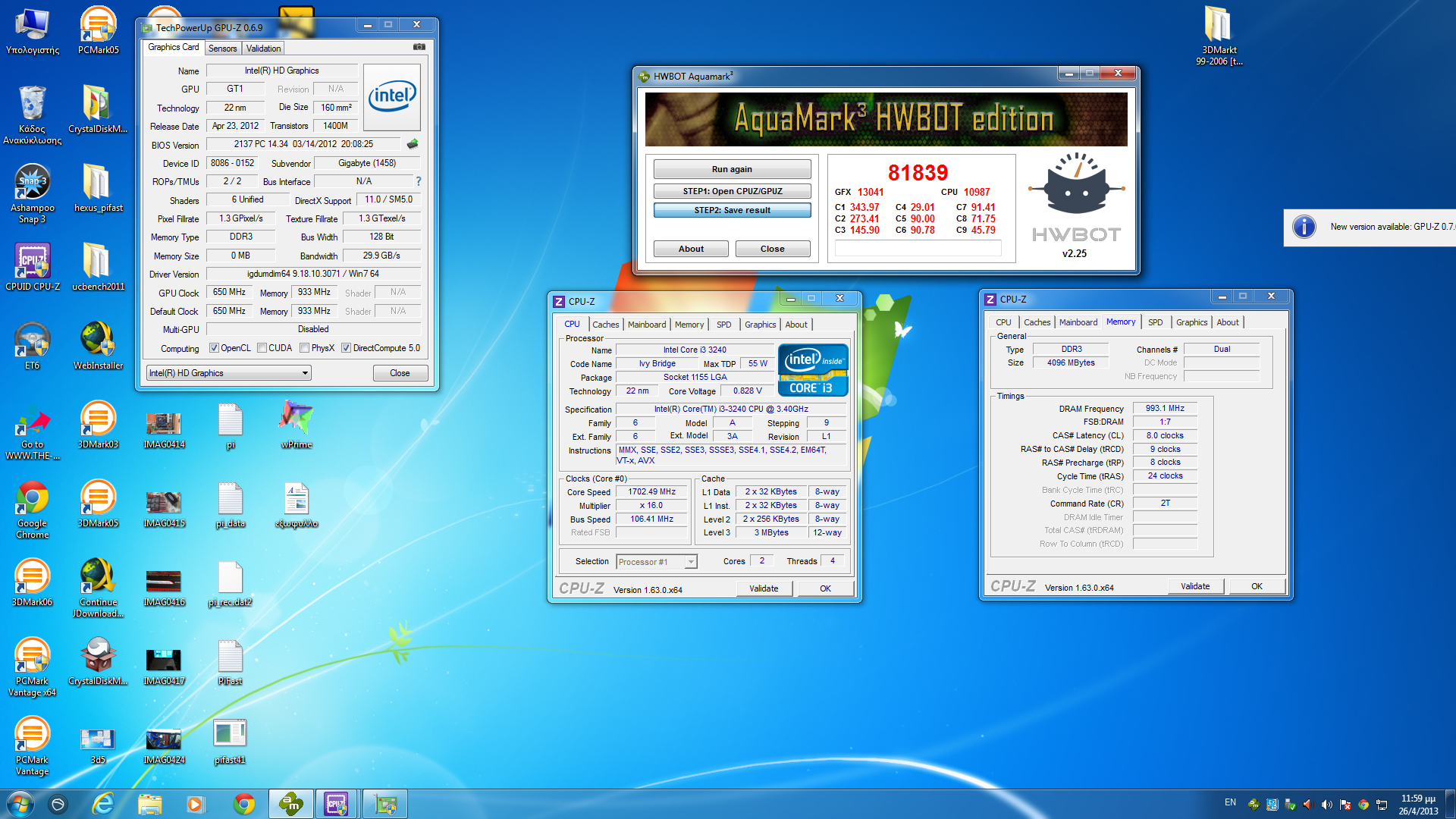Click the BIOS save chip icon in GPU-Z
1456x819 pixels.
pos(413,144)
